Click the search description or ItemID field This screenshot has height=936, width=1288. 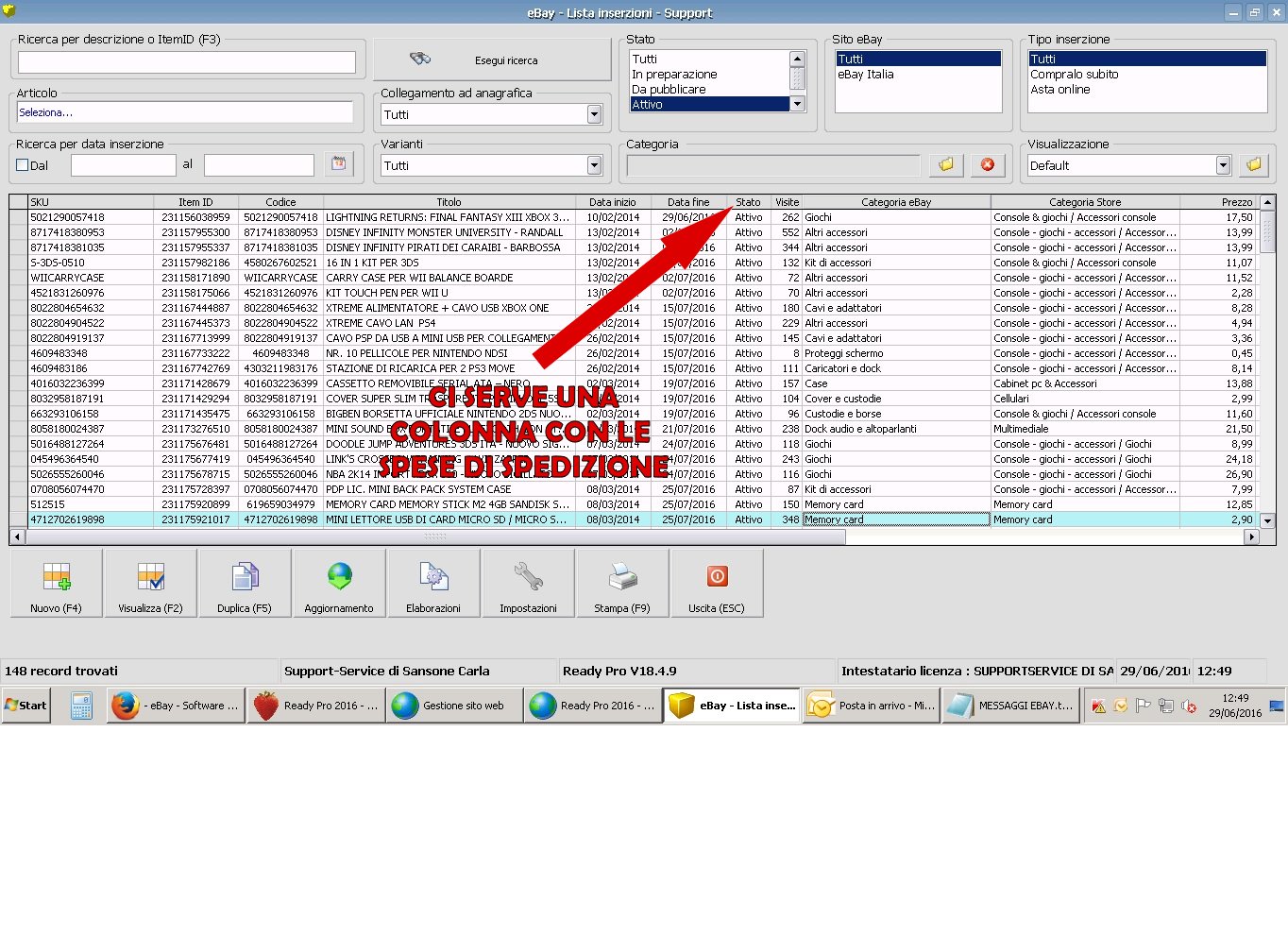pyautogui.click(x=187, y=62)
